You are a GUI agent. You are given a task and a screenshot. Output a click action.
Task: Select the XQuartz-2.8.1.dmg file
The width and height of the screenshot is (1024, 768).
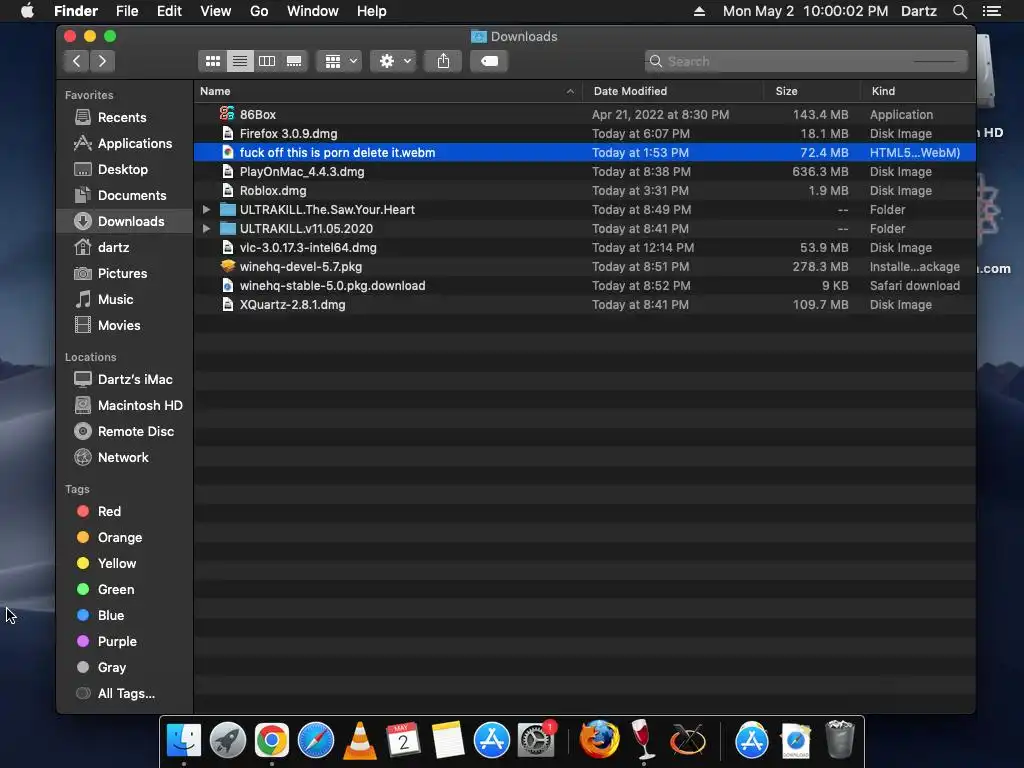point(585,304)
